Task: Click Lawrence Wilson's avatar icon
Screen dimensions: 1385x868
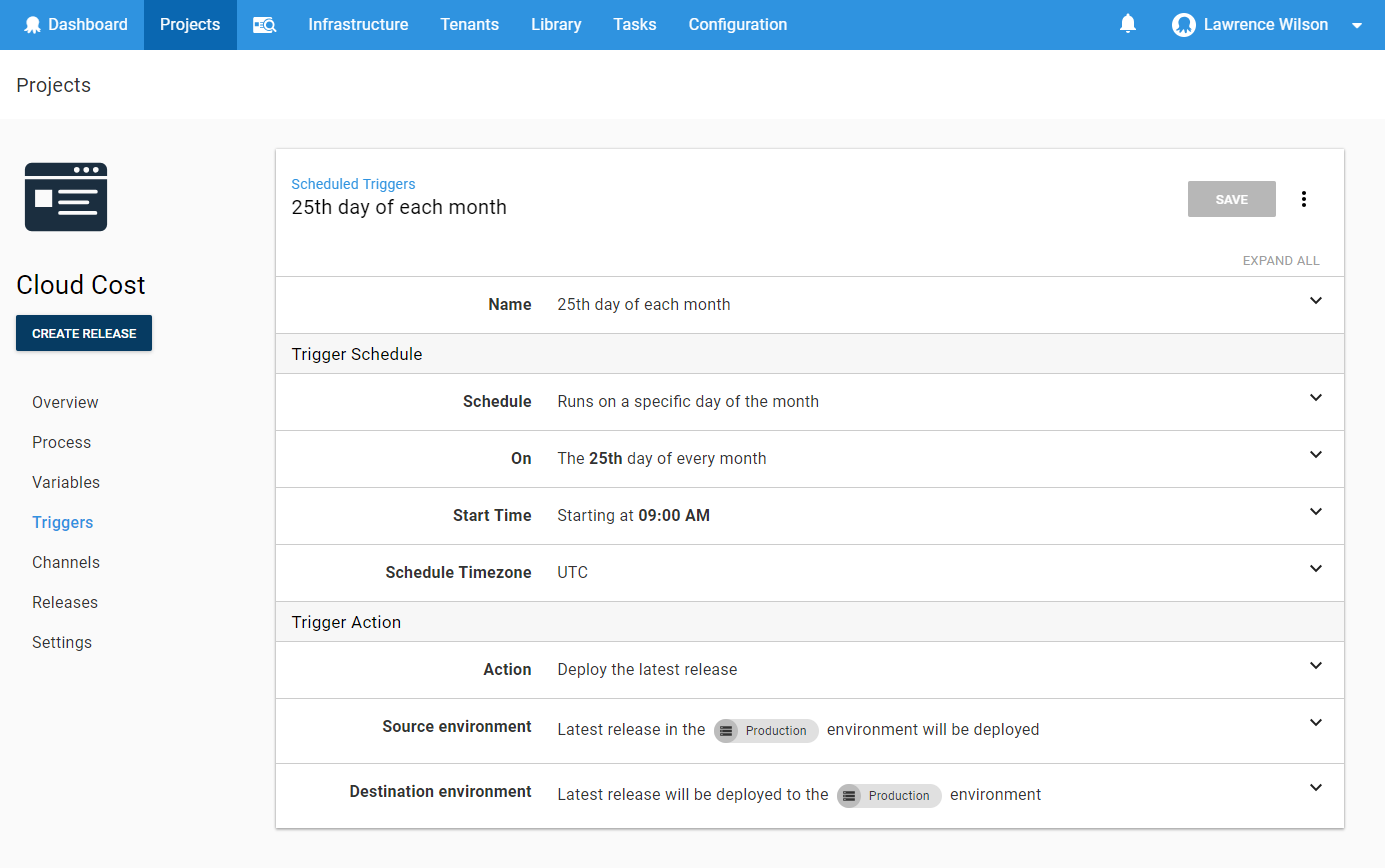Action: pos(1183,24)
